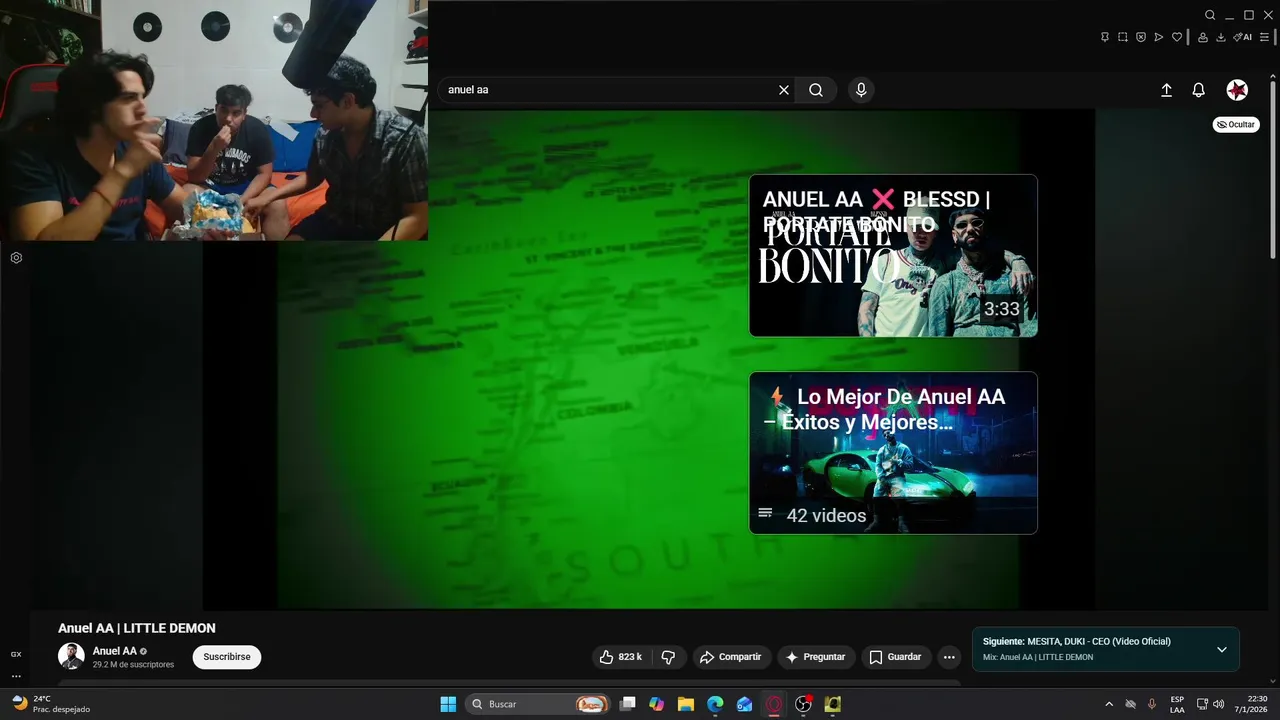Open the browser profile icon
Viewport: 1280px width, 720px height.
click(1203, 37)
